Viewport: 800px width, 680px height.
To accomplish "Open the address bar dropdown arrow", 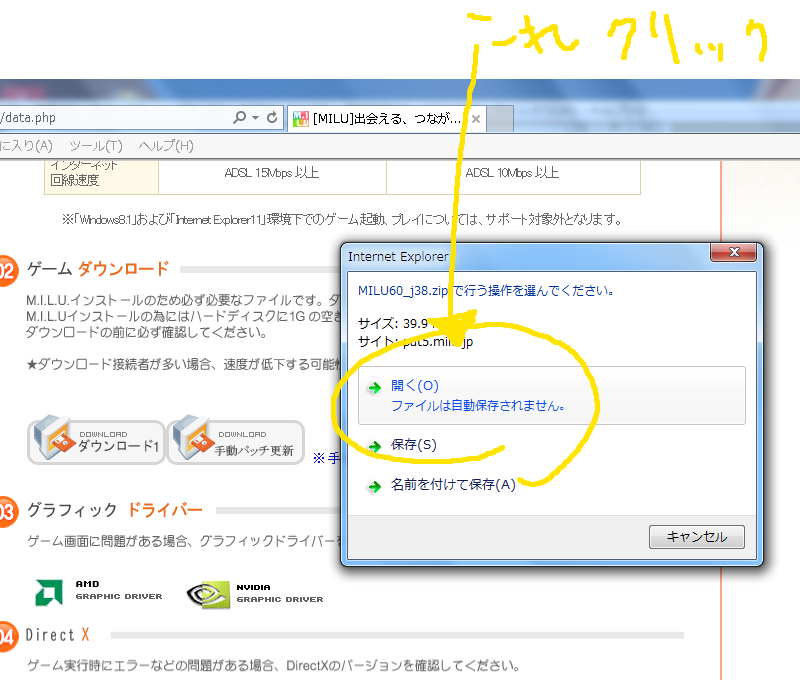I will 256,118.
